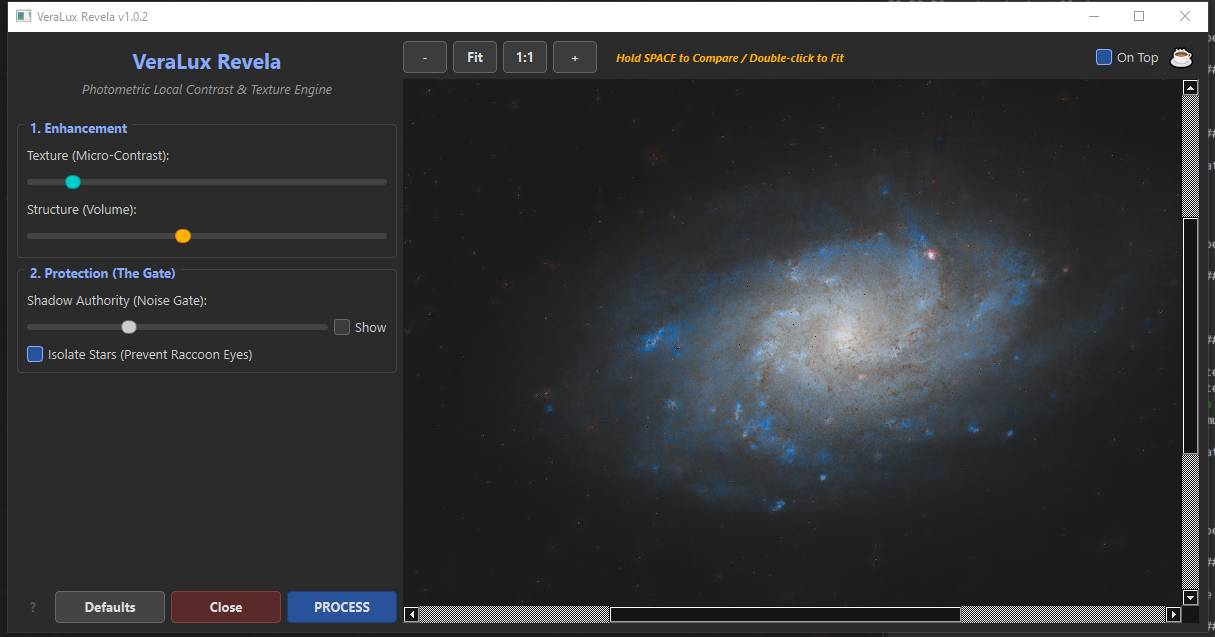The height and width of the screenshot is (637, 1215).
Task: Enable the On Top checkbox
Action: 1104,57
